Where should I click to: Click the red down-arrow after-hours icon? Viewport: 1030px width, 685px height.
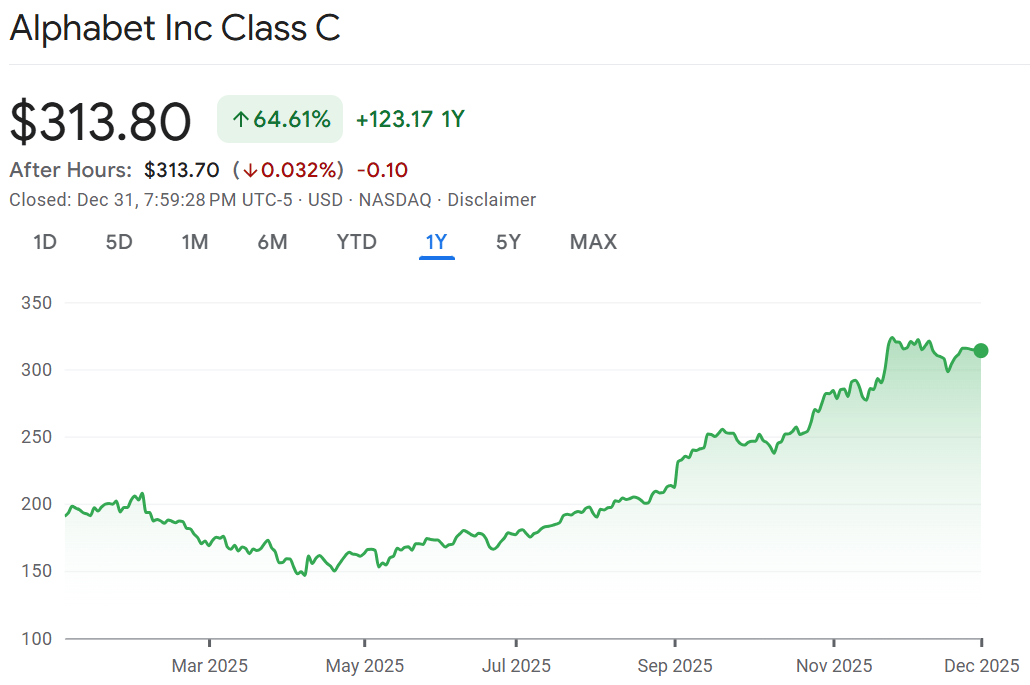coord(250,171)
